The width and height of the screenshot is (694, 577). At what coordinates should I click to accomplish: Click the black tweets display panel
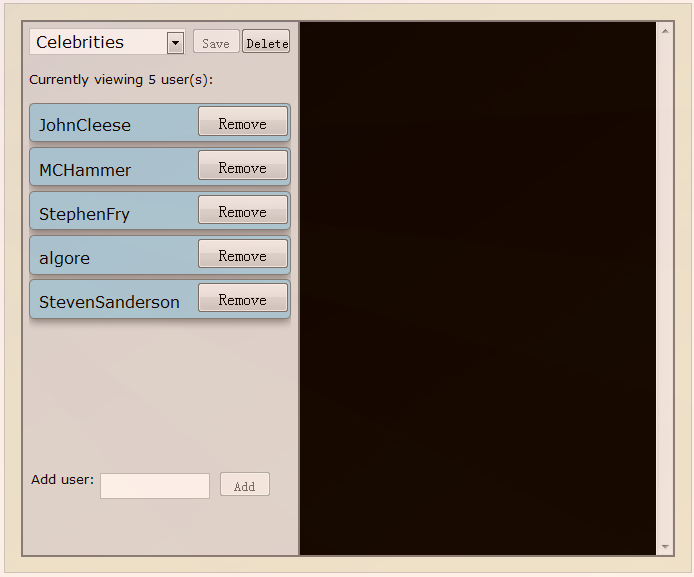pos(478,288)
